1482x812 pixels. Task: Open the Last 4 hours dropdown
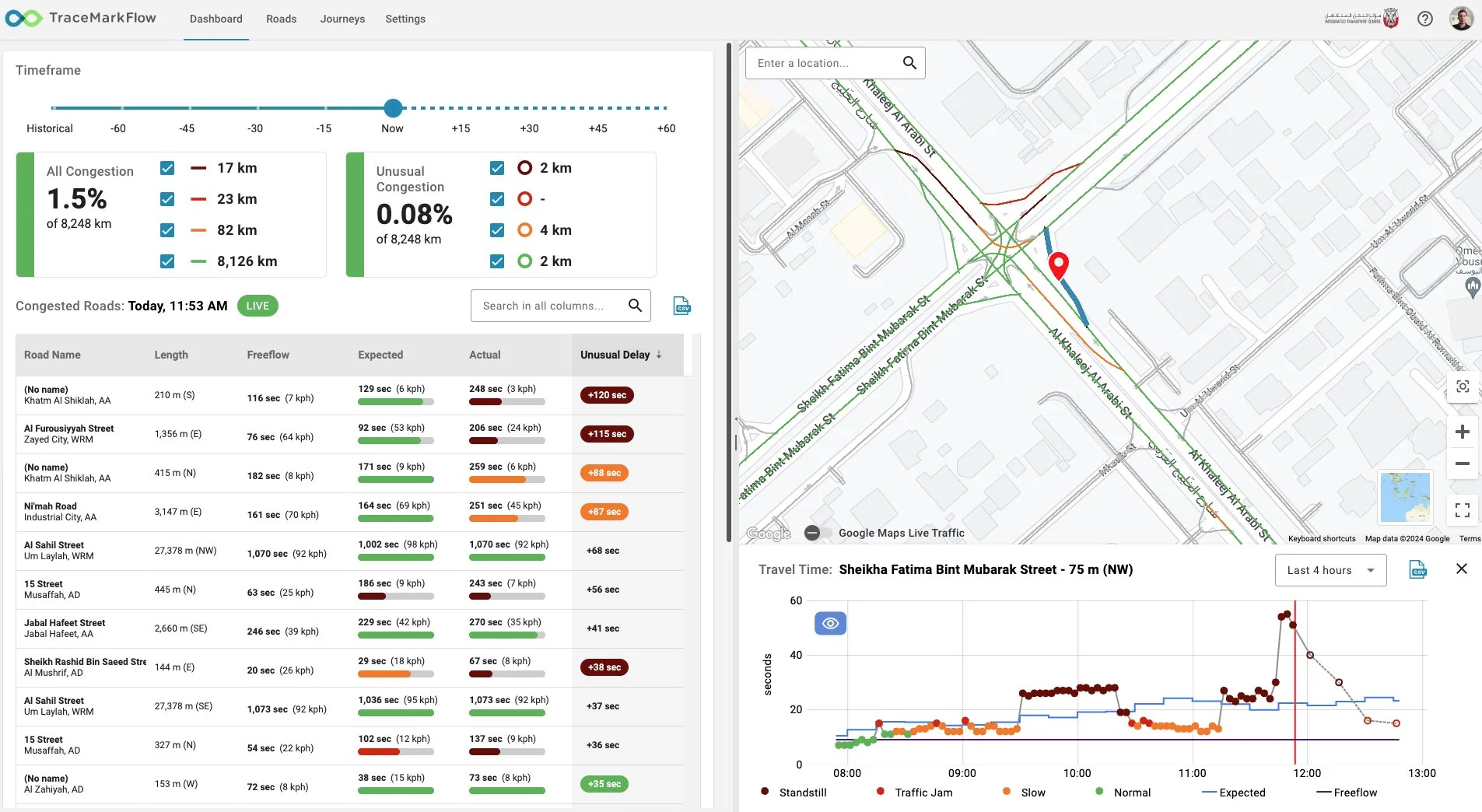click(1330, 570)
